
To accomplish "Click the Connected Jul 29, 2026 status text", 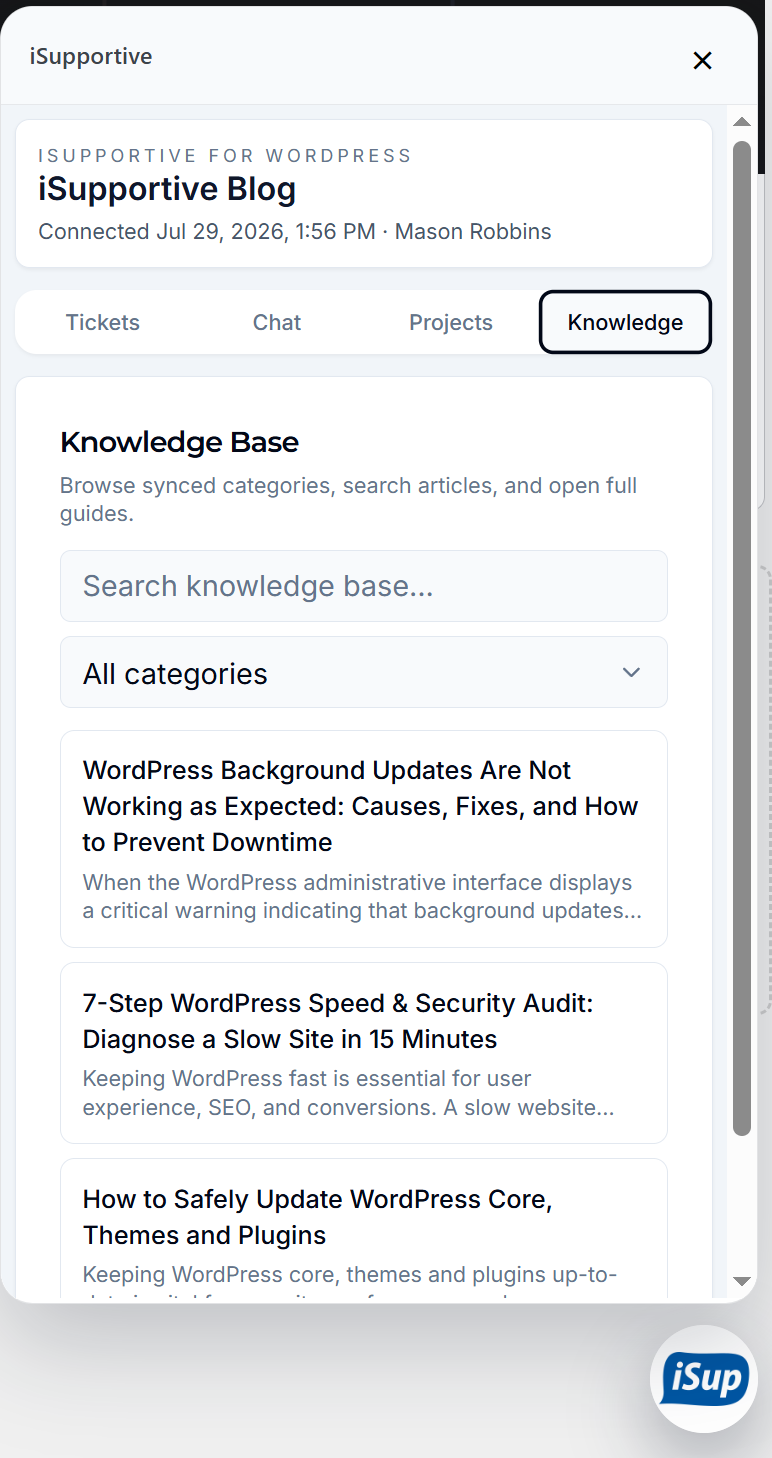I will [295, 232].
